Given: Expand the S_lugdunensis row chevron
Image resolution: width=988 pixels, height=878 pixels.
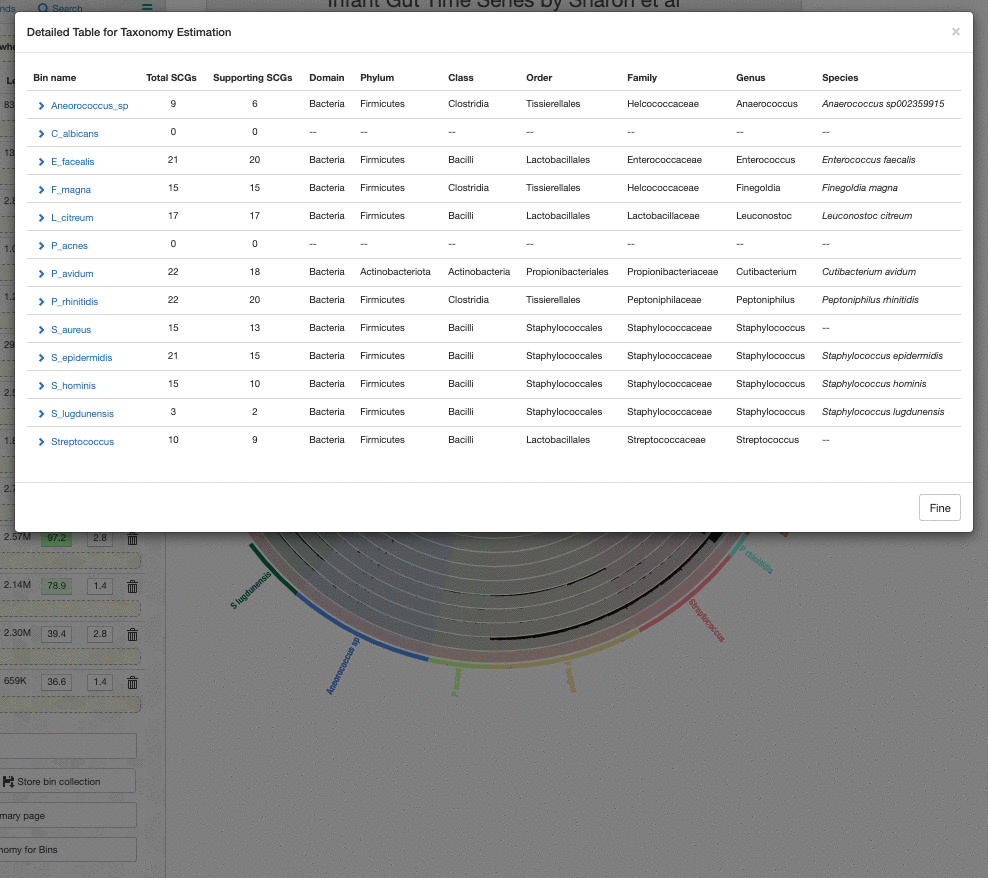Looking at the screenshot, I should 42,414.
